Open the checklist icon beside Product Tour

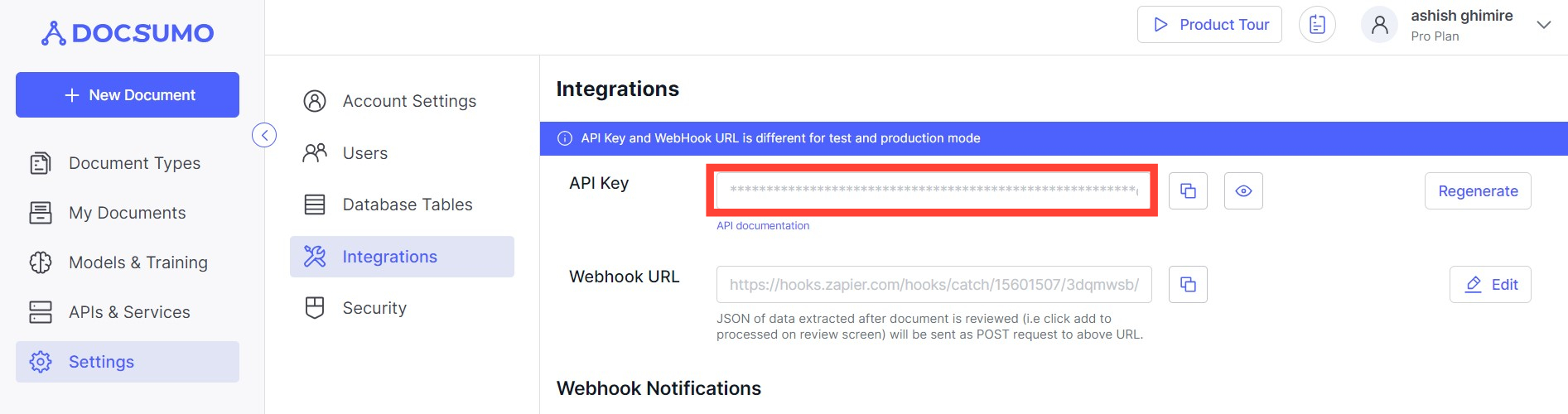point(1317,25)
